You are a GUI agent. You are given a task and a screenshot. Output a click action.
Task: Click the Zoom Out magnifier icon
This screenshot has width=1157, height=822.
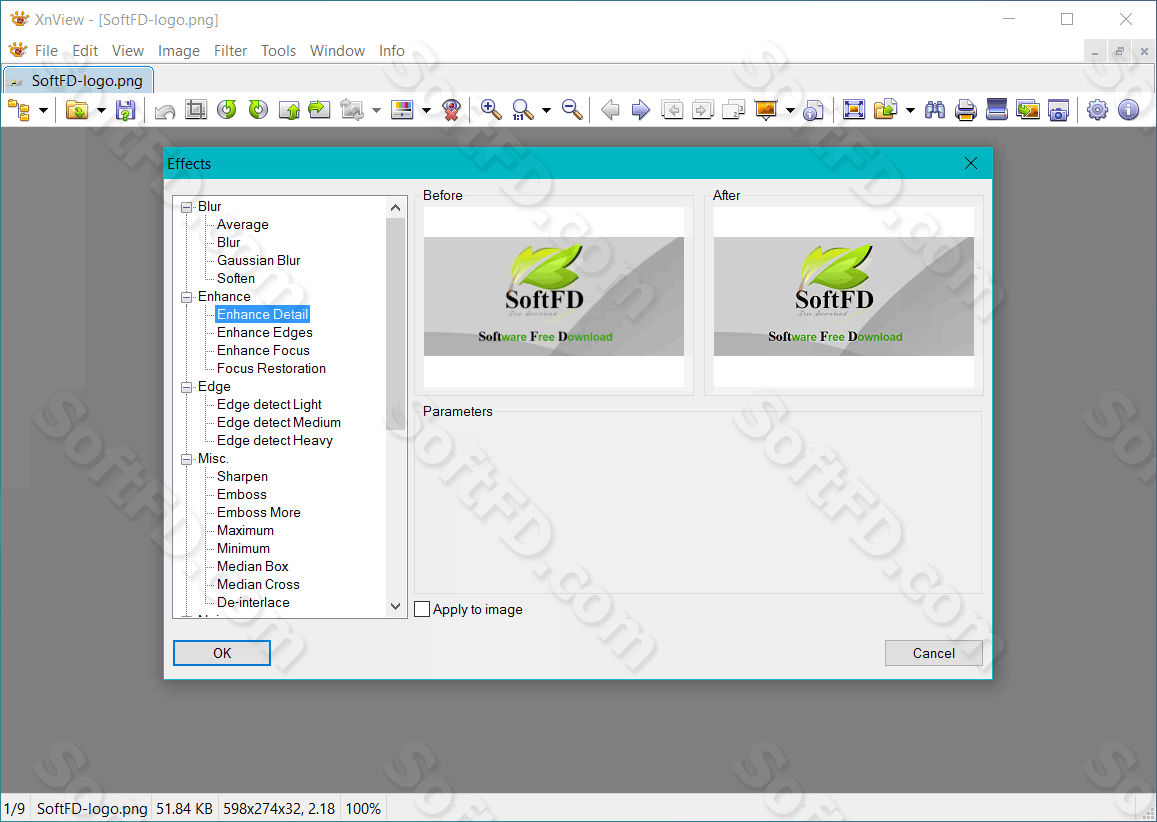572,110
